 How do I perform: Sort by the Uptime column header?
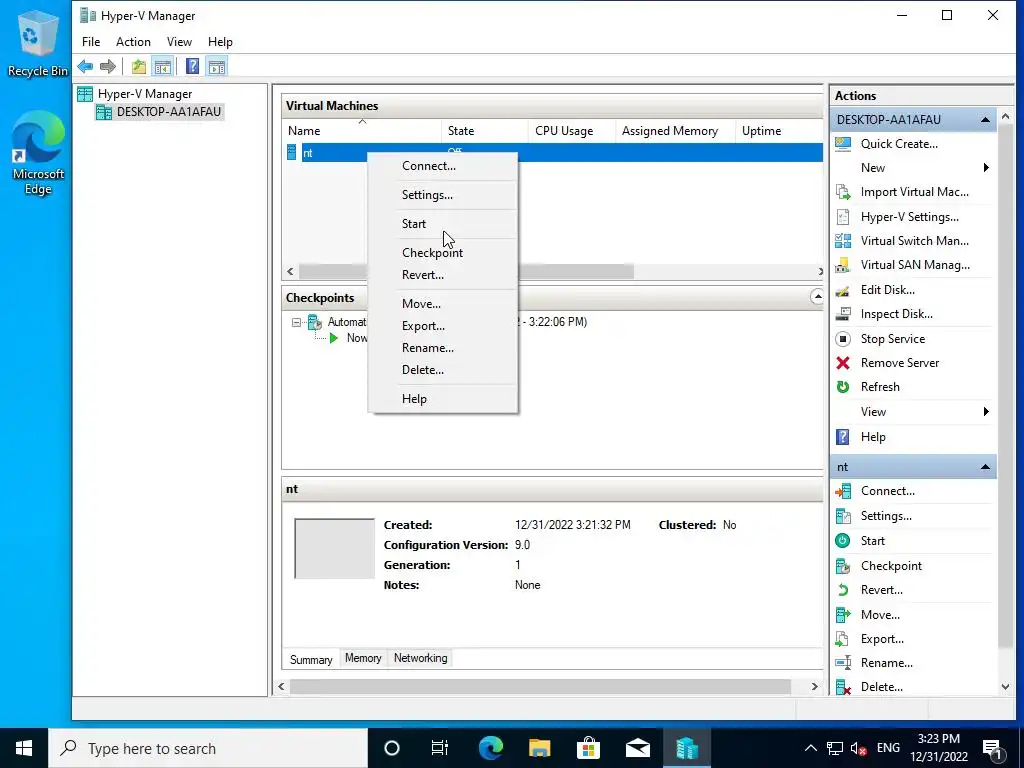pos(780,131)
